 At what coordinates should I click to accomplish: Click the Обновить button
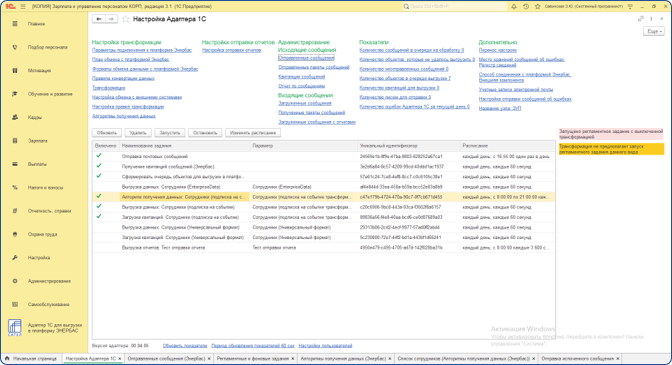tap(107, 133)
